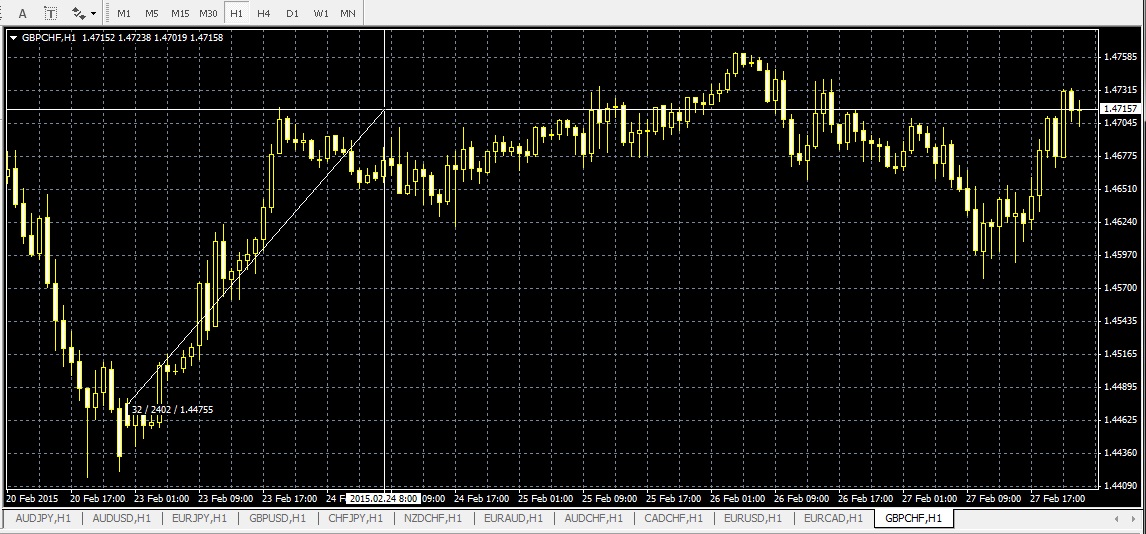The width and height of the screenshot is (1146, 534).
Task: Toggle the active H1 timeframe button
Action: [x=236, y=13]
